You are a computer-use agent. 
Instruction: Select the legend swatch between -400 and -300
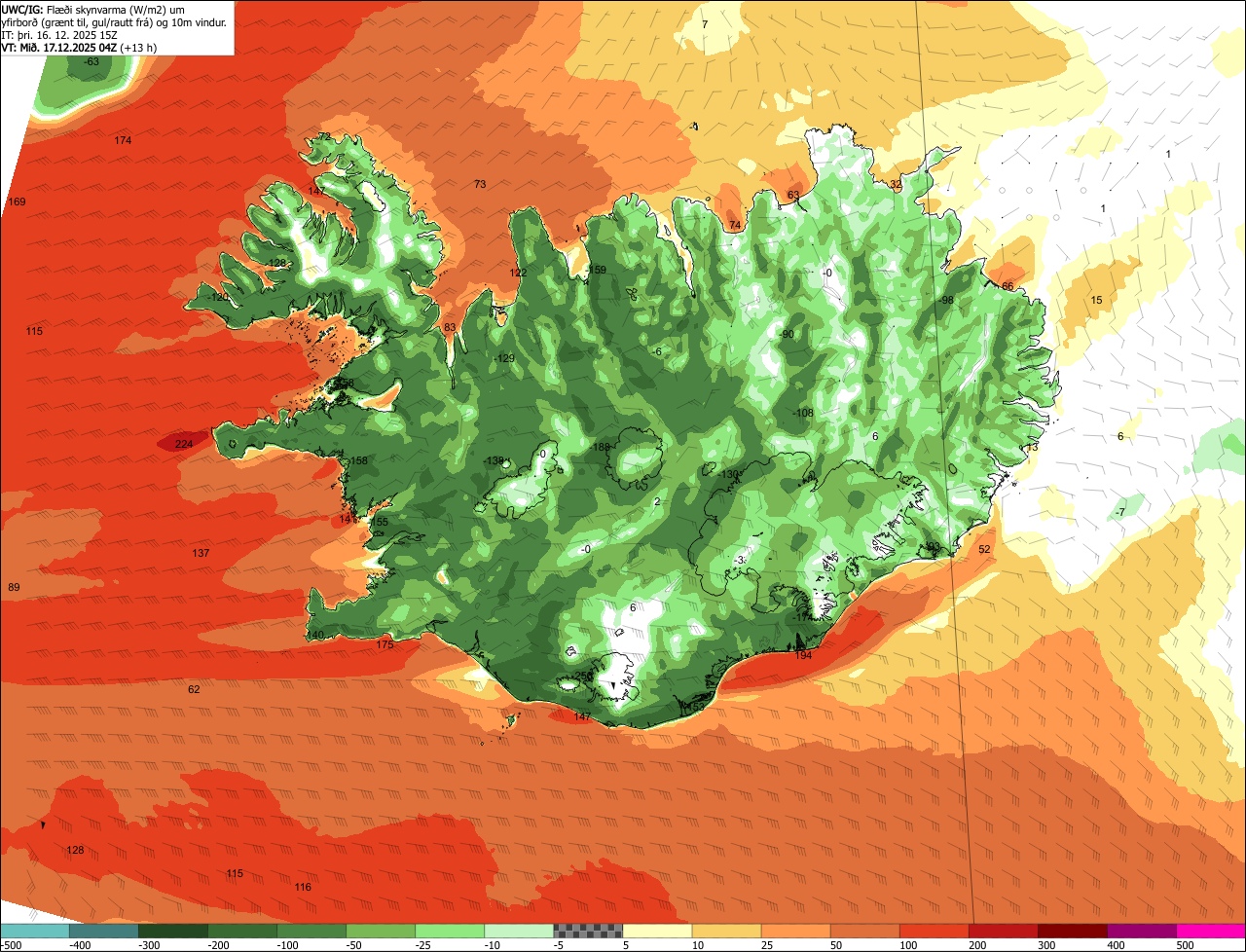pyautogui.click(x=103, y=931)
